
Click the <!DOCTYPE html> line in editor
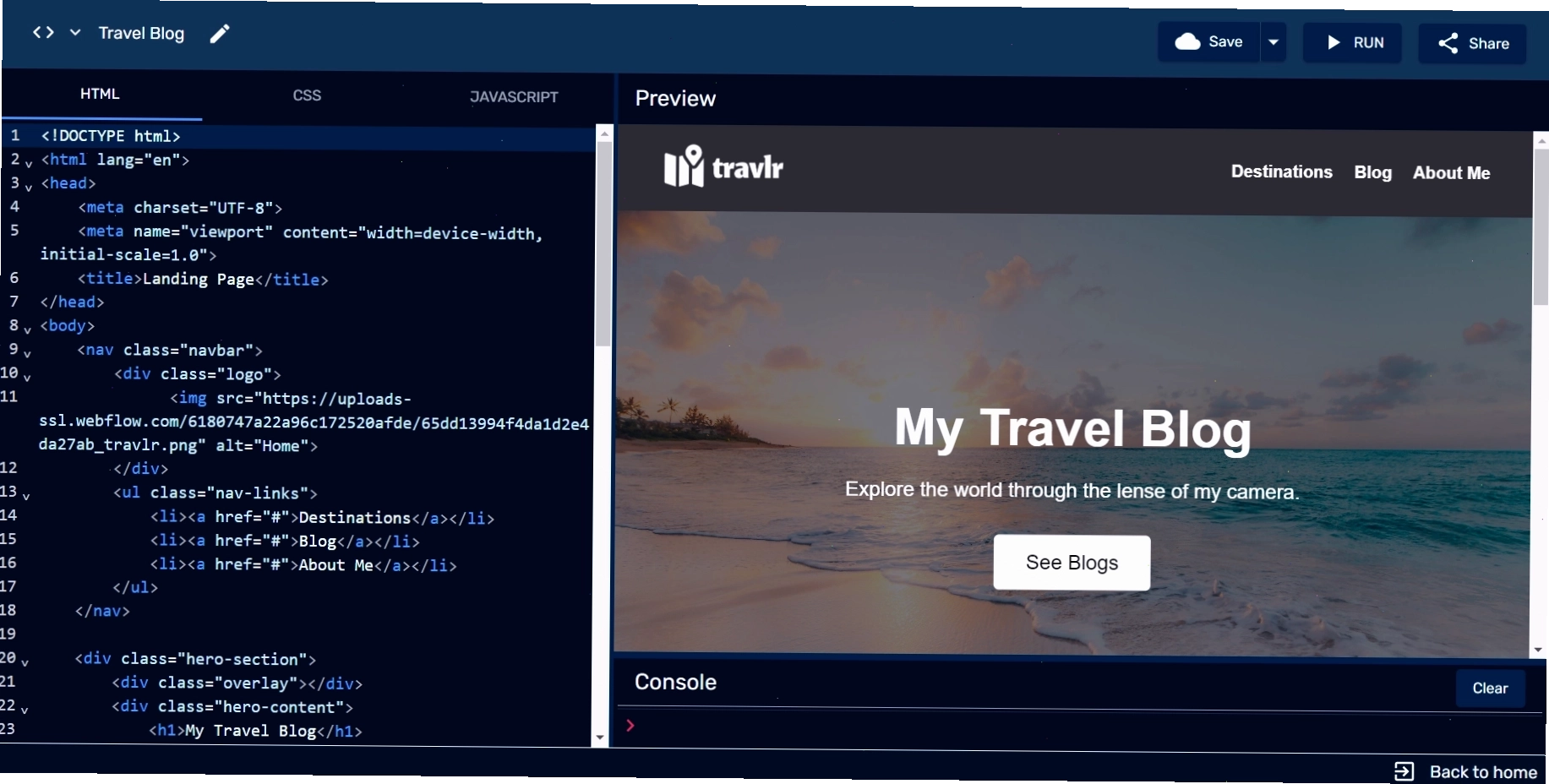[111, 136]
